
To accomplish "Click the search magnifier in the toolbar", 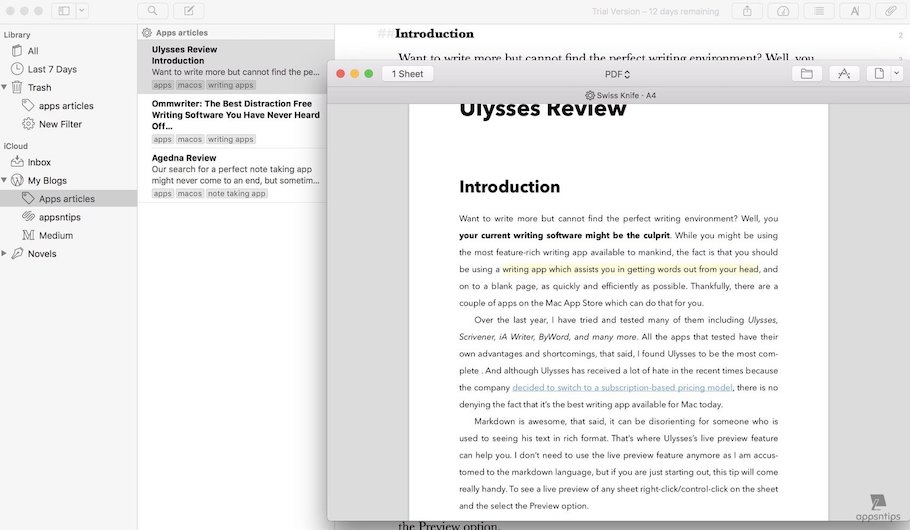I will click(152, 11).
